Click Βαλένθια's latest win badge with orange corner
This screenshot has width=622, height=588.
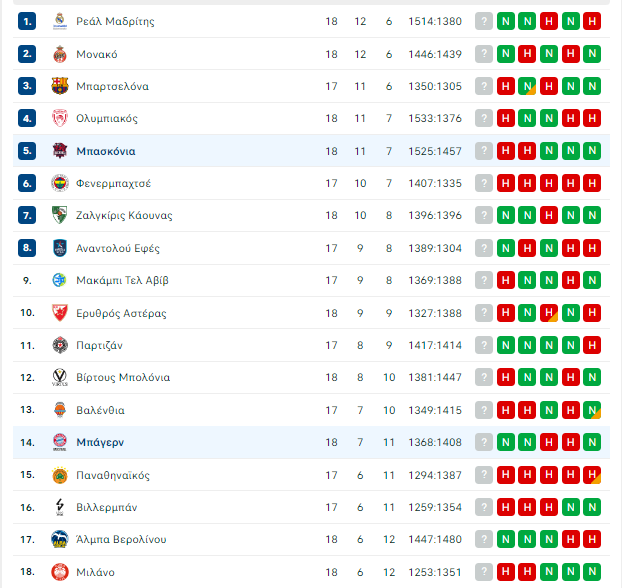pos(592,410)
